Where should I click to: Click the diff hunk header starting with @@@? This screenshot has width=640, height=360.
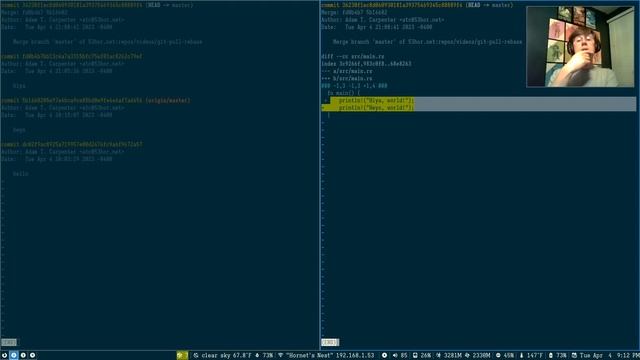[x=354, y=86]
